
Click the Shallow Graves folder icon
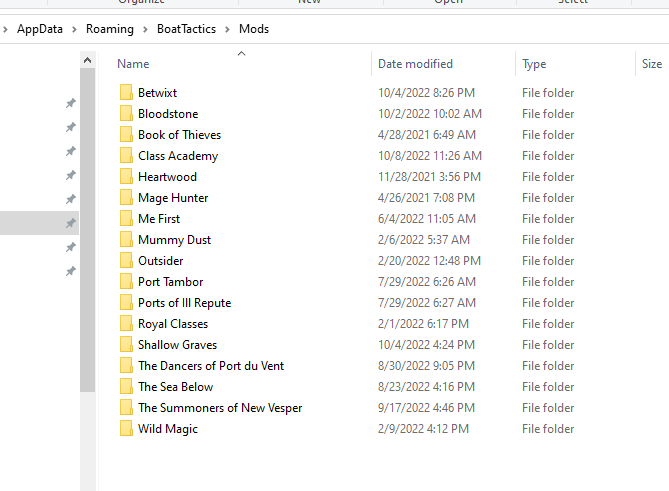(x=126, y=344)
